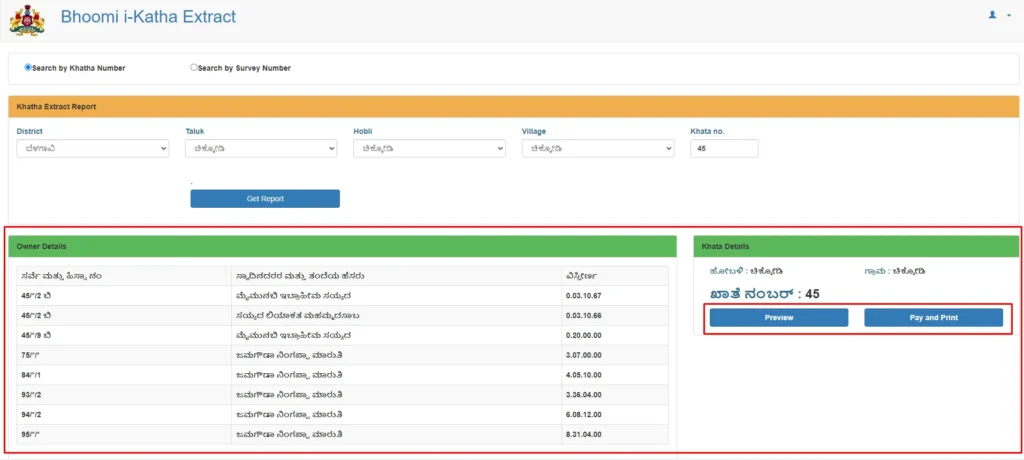The height and width of the screenshot is (460, 1024).
Task: Click owner name in the 0.20.00.00 row
Action: [x=295, y=335]
